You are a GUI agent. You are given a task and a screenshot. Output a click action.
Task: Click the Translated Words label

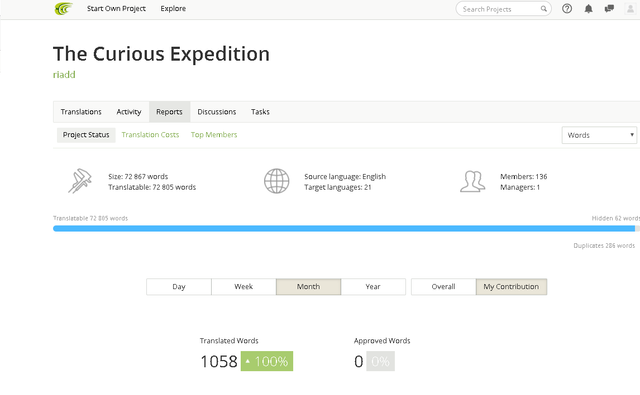[229, 341]
